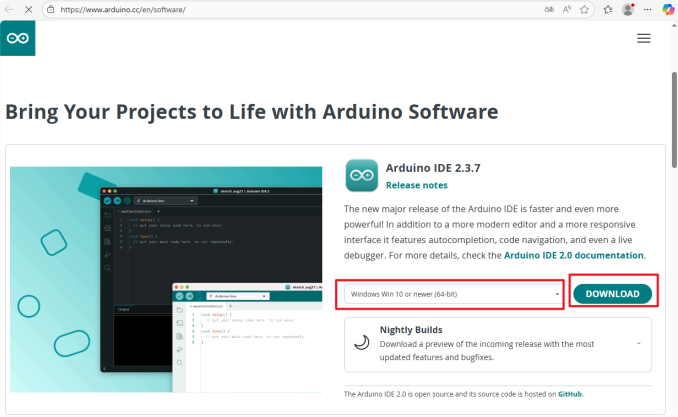Click the Arduino IDE 2.3.7 app icon

[x=361, y=175]
